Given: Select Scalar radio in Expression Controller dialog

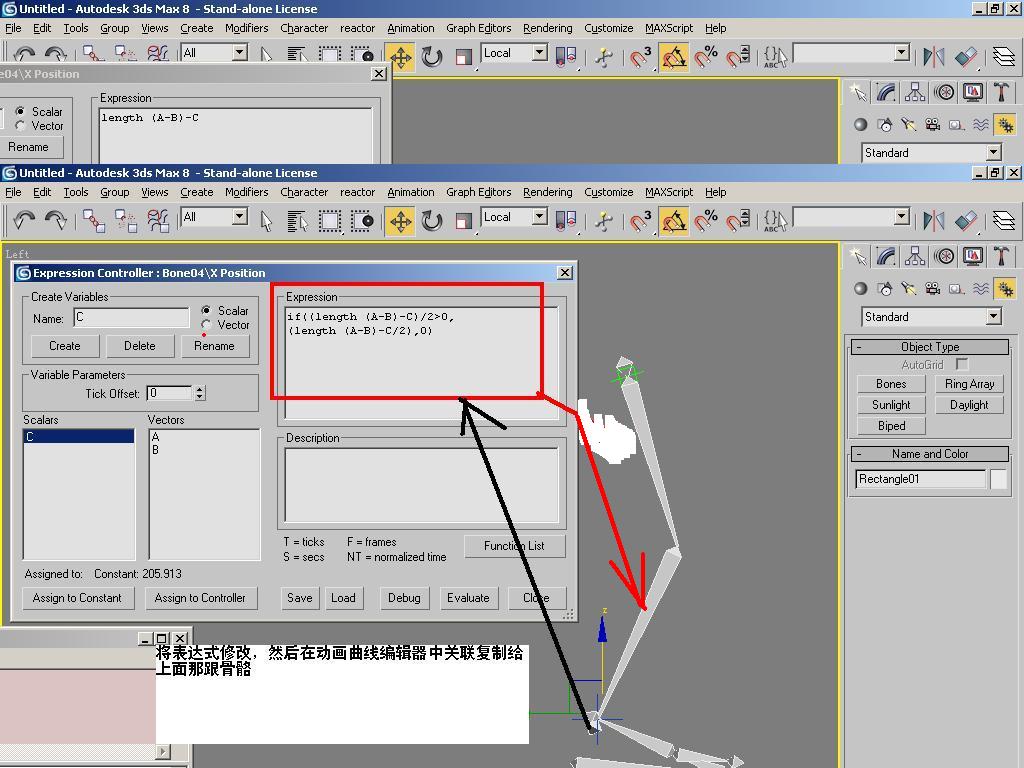Looking at the screenshot, I should [206, 310].
